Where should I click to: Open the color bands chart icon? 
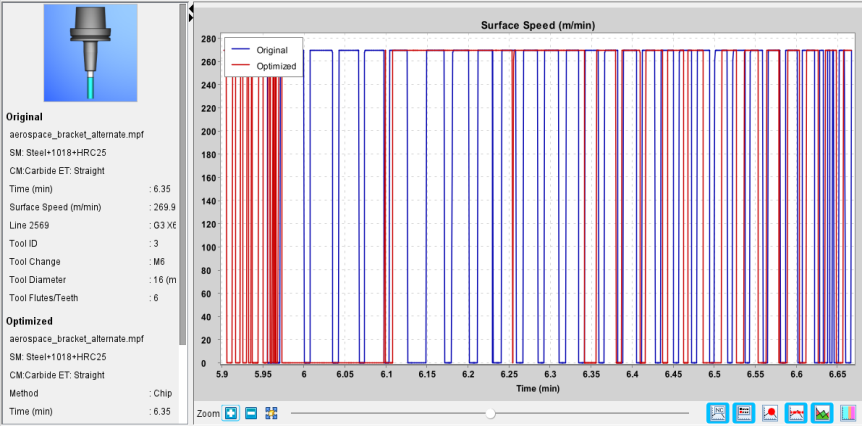(x=848, y=412)
